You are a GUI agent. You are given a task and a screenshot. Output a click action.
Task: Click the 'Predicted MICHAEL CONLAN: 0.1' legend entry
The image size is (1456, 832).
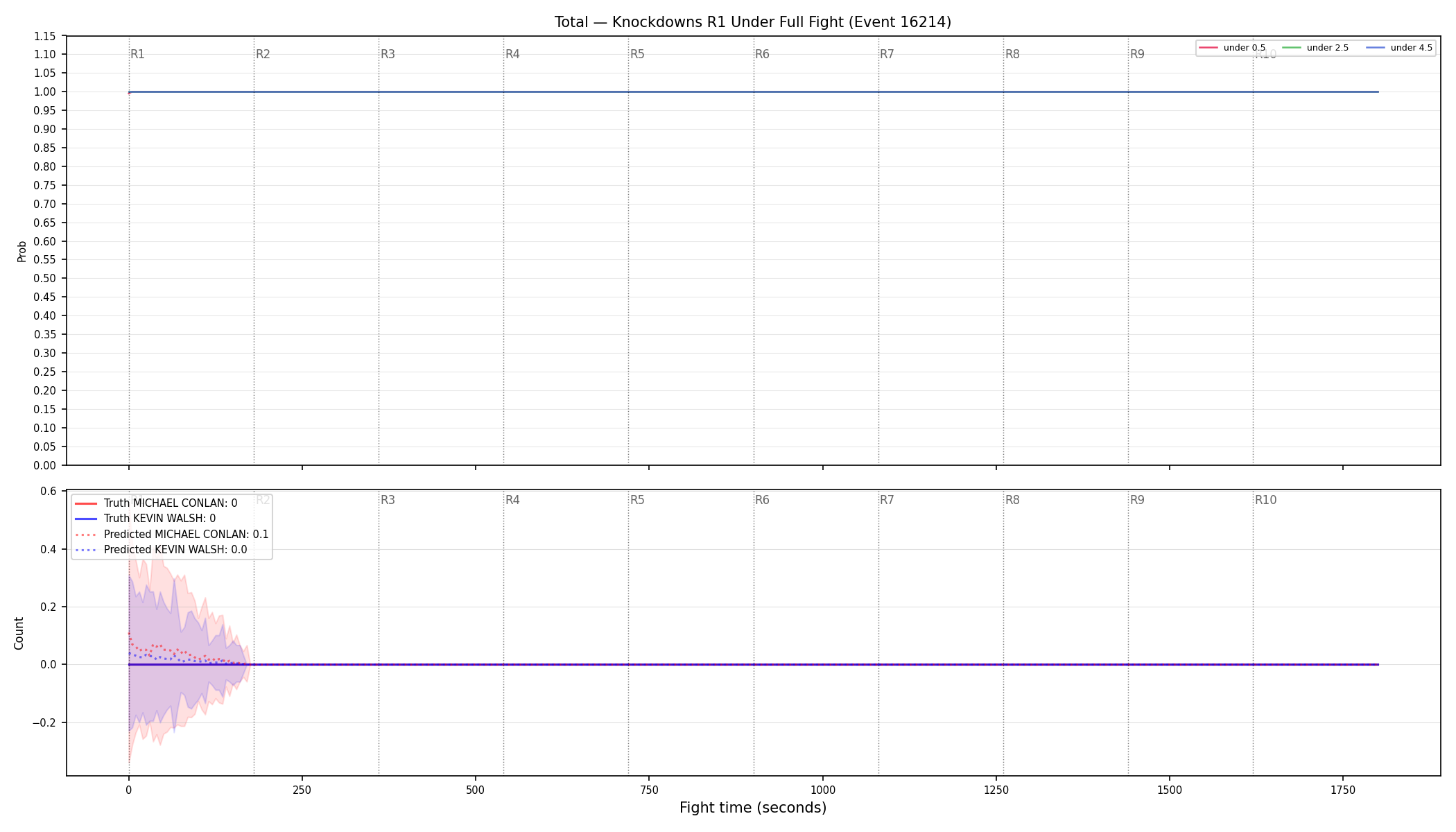point(171,535)
